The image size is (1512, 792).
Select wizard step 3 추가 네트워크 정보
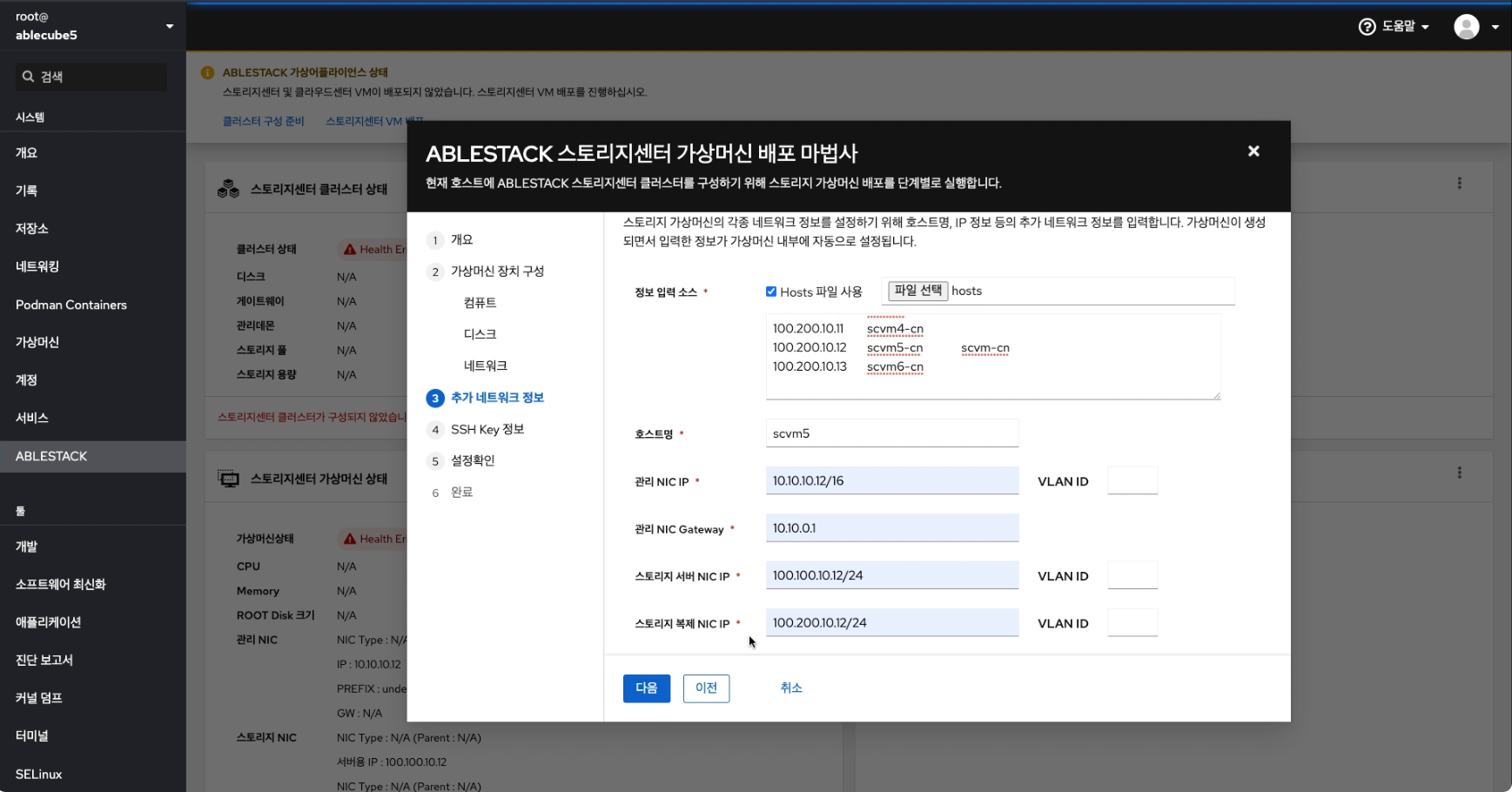(x=497, y=398)
